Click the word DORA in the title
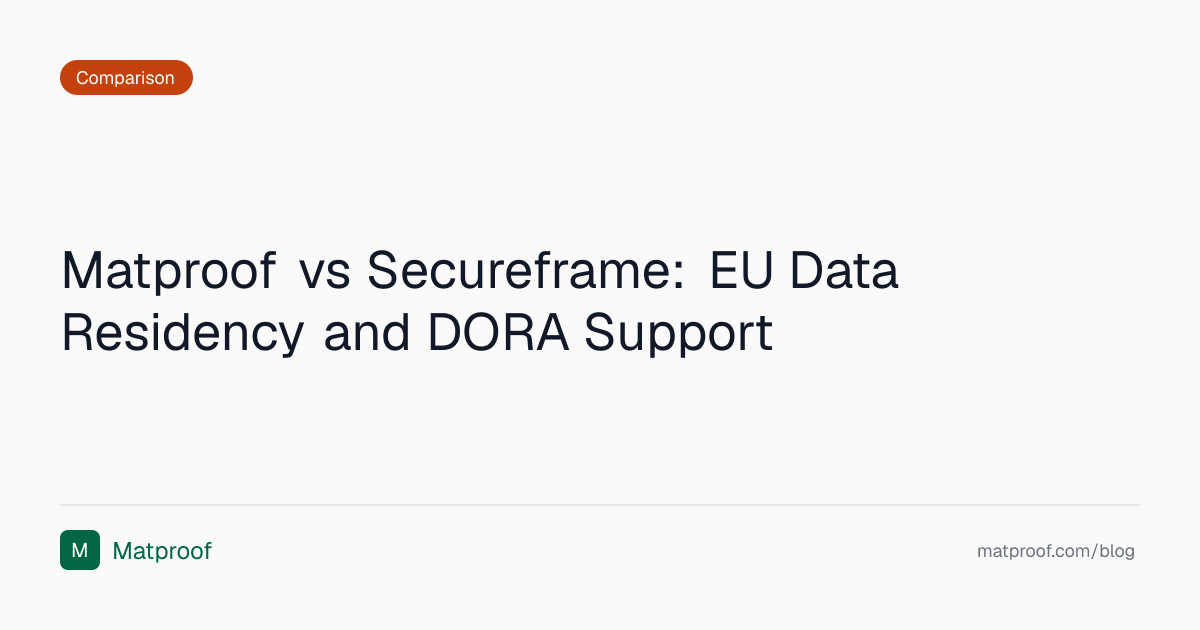Image resolution: width=1200 pixels, height=630 pixels. coord(498,333)
